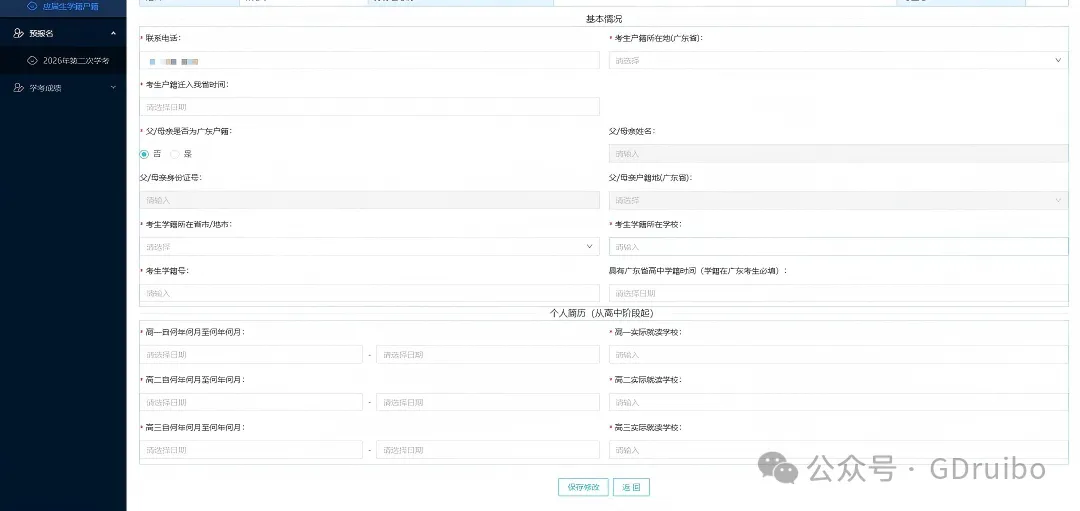Click the 返回 button
Screen dimensions: 1080x511
(x=631, y=487)
